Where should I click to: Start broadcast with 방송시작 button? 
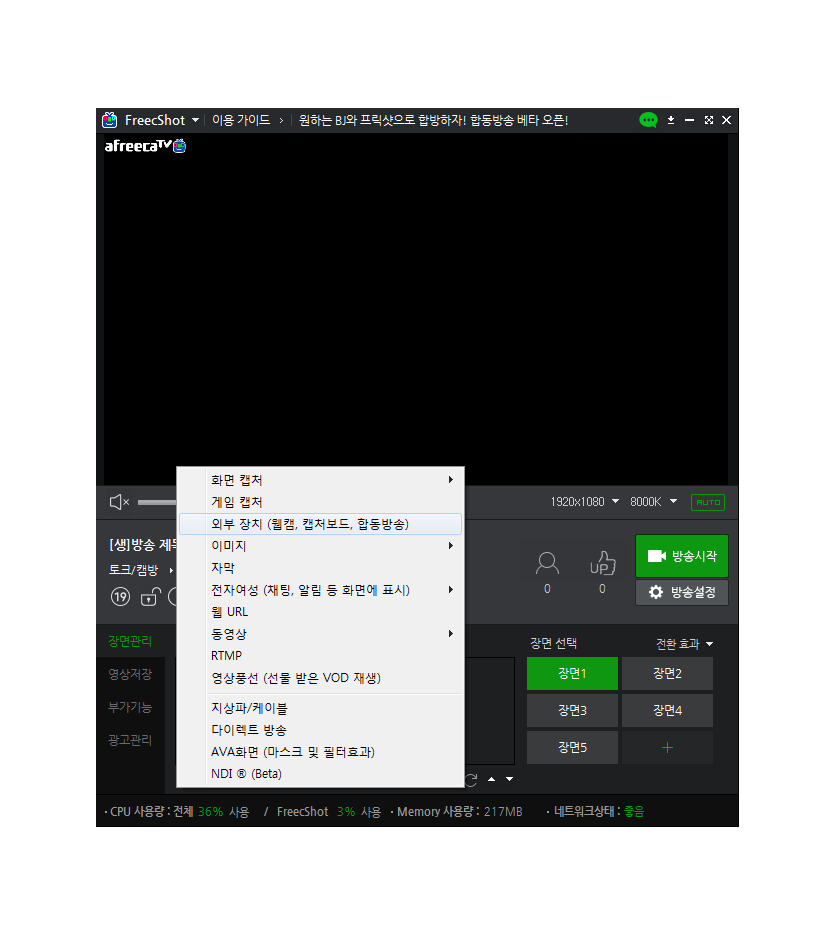[x=682, y=556]
